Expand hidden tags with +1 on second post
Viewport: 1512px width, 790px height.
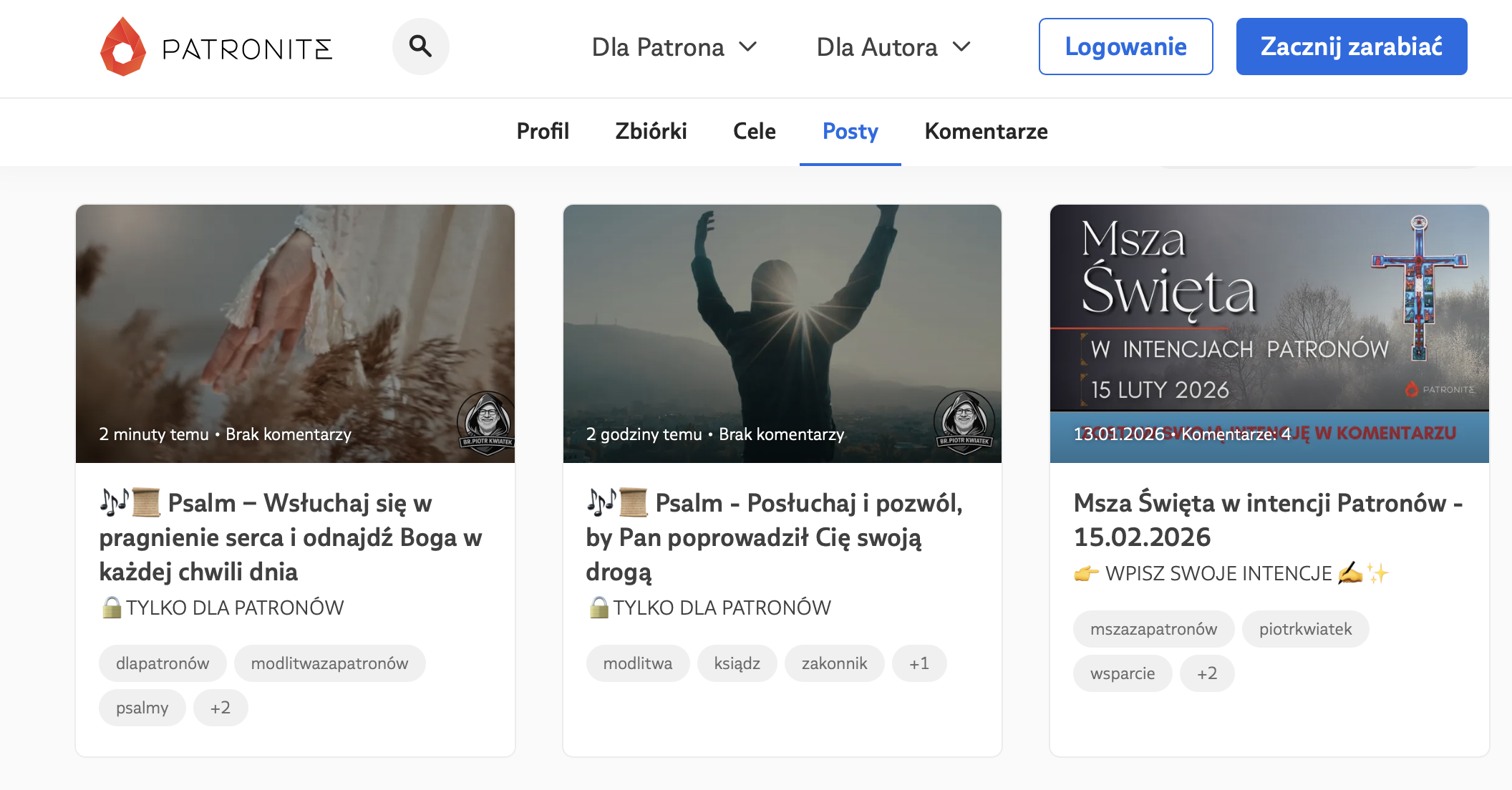(x=920, y=663)
